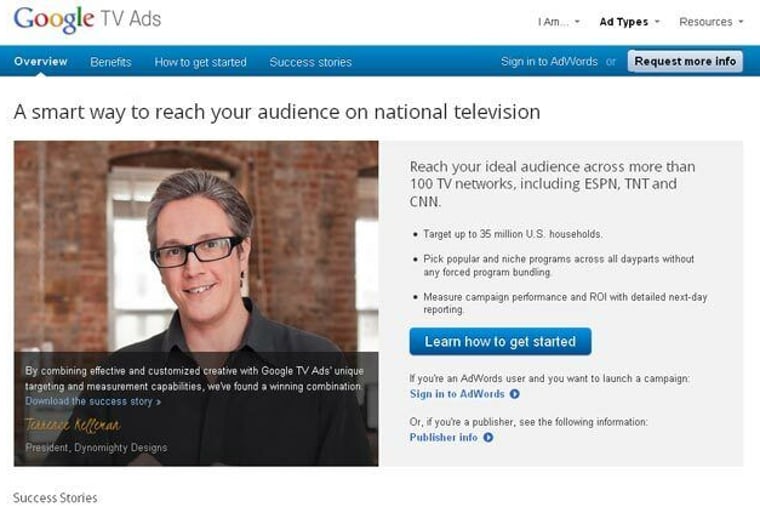This screenshot has height=507, width=760.
Task: Click the Google TV Ads logo
Action: pyautogui.click(x=87, y=20)
